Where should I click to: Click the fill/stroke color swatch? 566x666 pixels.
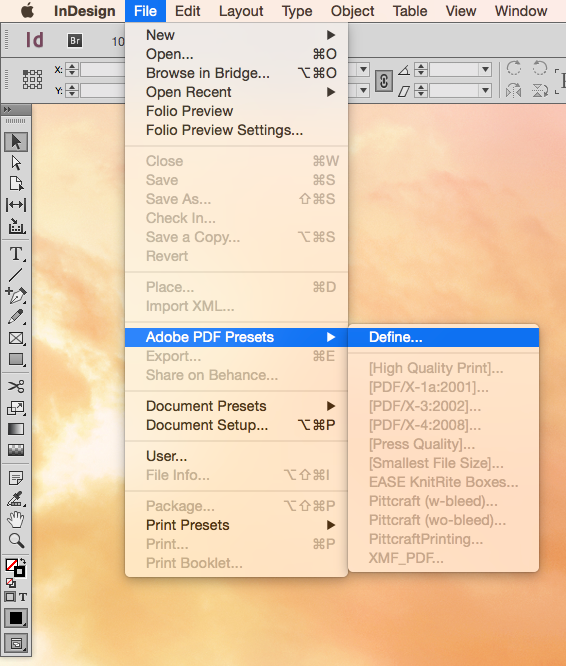tap(14, 567)
